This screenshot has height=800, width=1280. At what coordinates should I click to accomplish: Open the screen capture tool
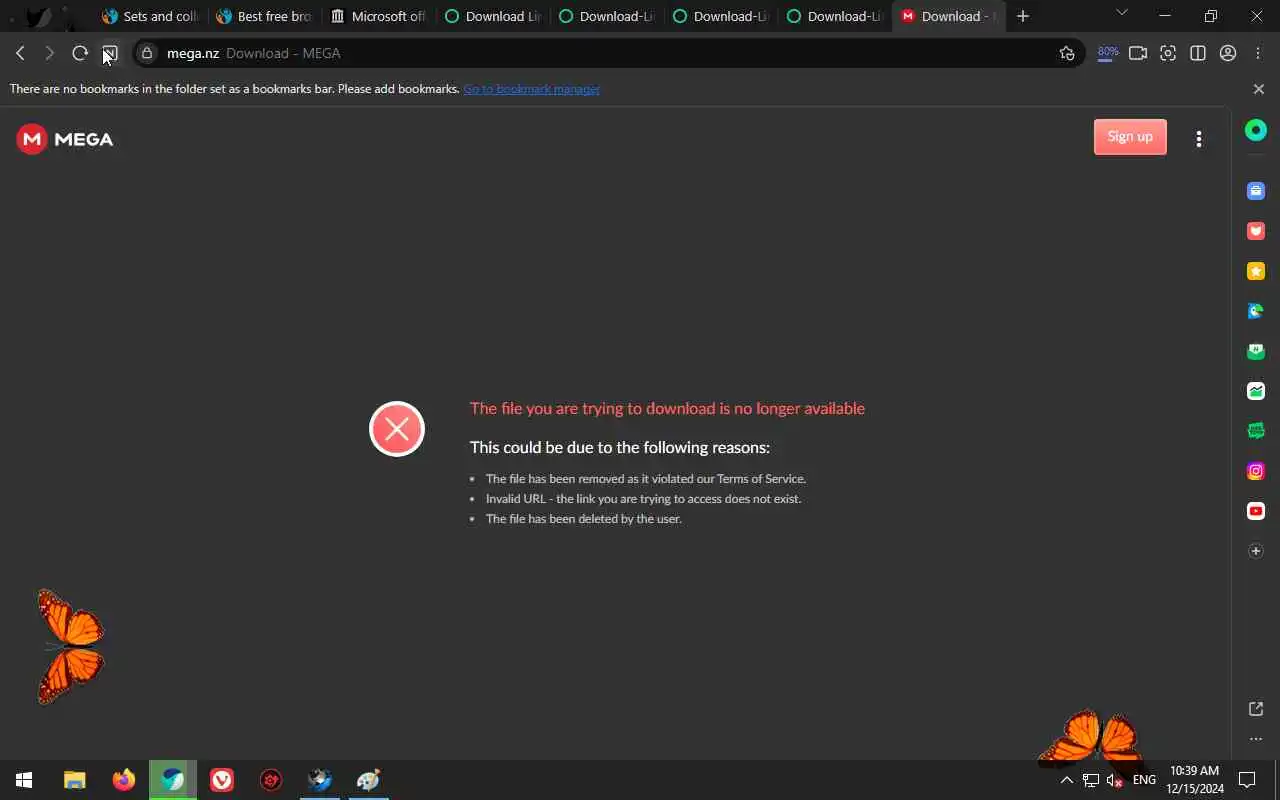pyautogui.click(x=1168, y=53)
